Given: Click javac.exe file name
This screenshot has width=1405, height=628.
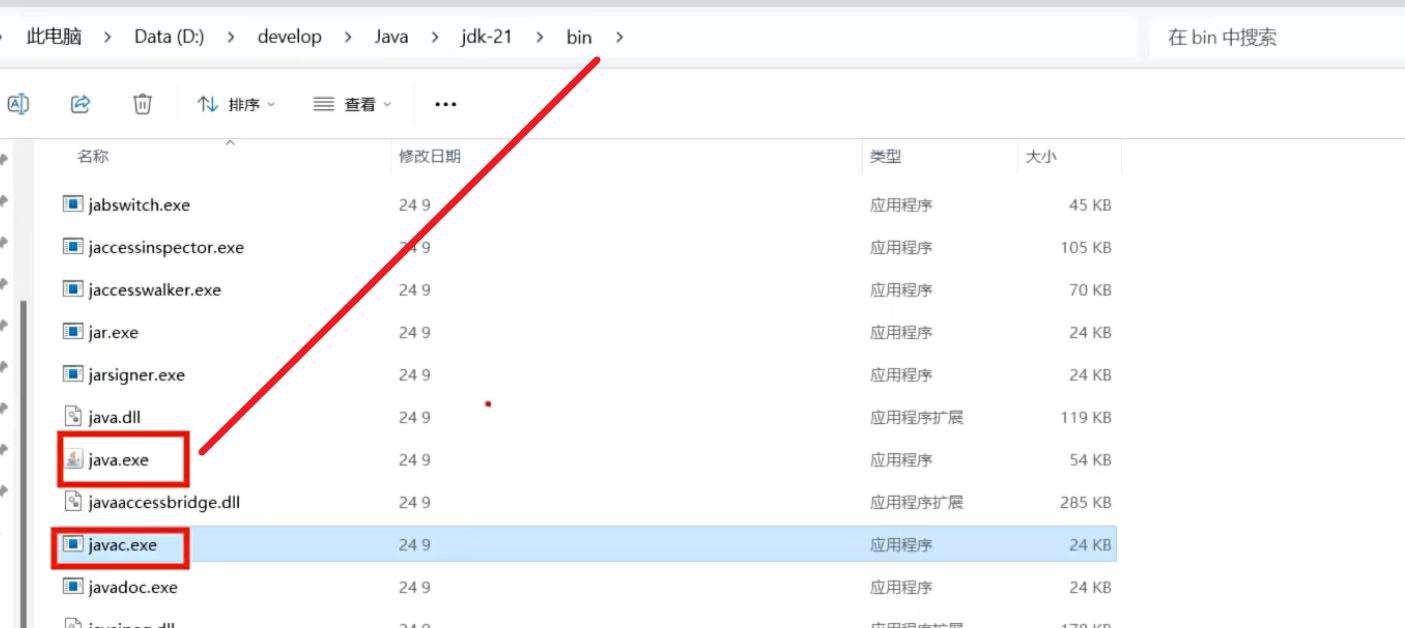Looking at the screenshot, I should tap(123, 545).
